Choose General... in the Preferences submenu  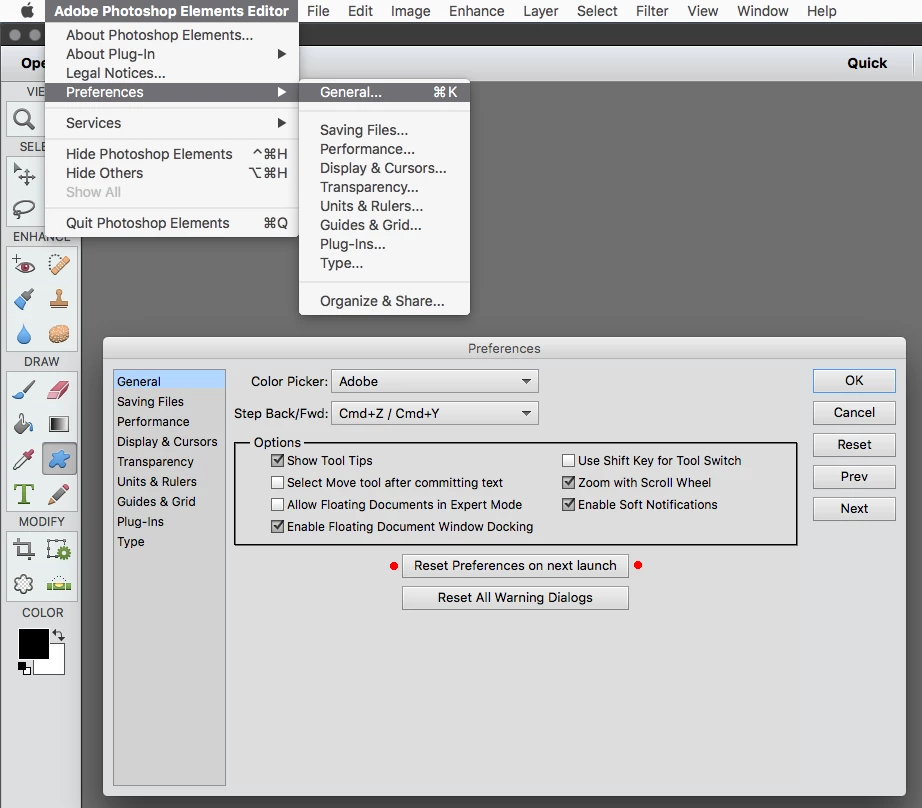385,92
